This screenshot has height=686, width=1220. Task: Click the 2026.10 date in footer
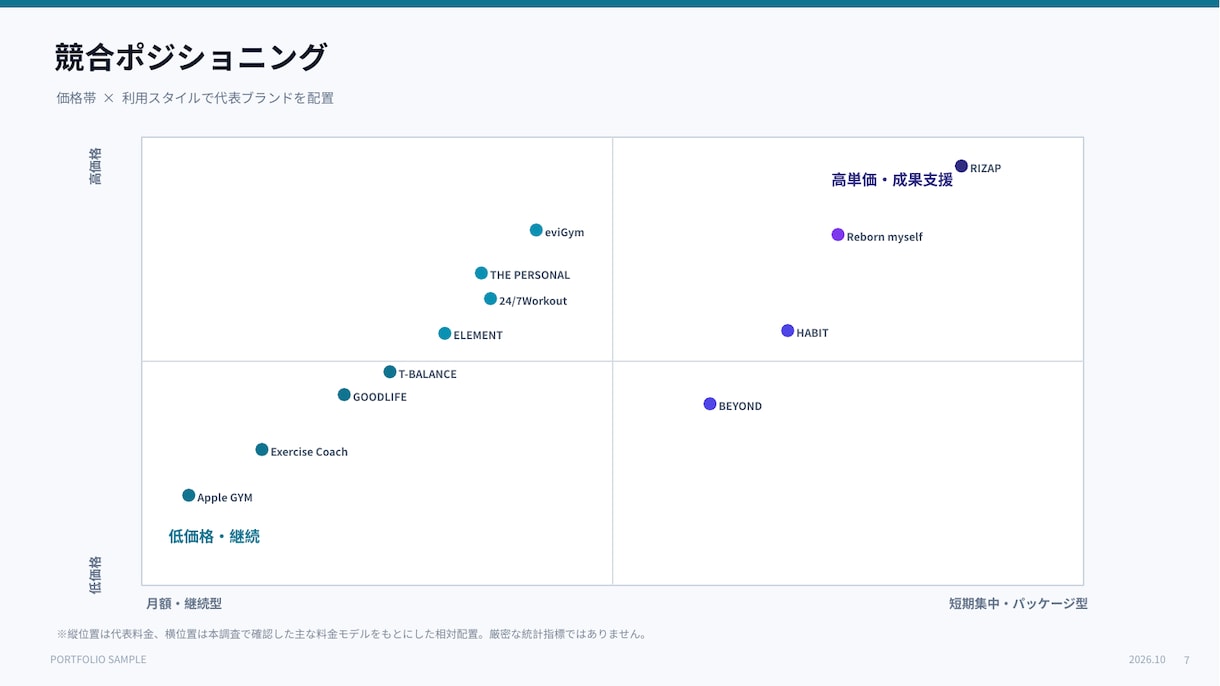[x=1147, y=660]
